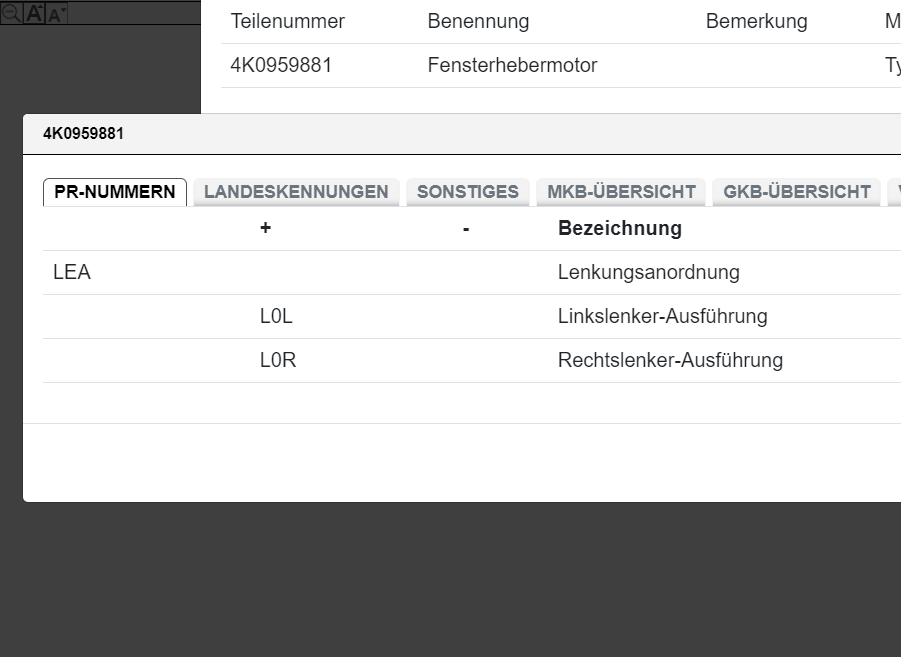
Task: Click part number 4K0959881 in the table
Action: click(281, 66)
